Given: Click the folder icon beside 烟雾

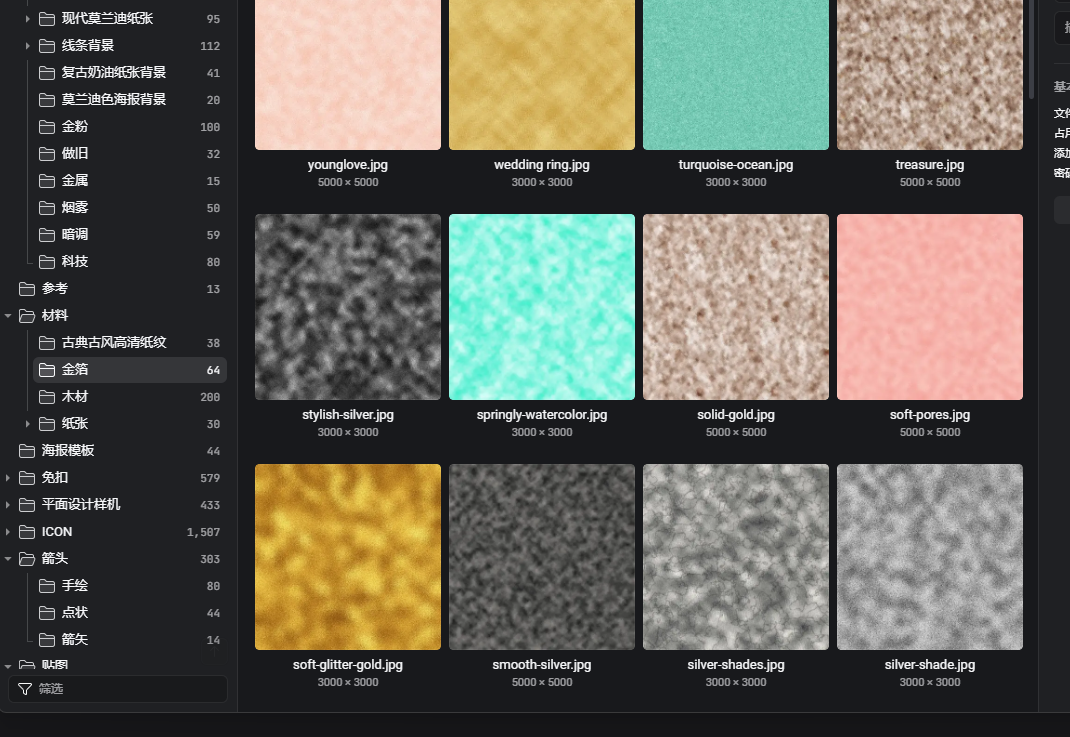Looking at the screenshot, I should pyautogui.click(x=47, y=207).
